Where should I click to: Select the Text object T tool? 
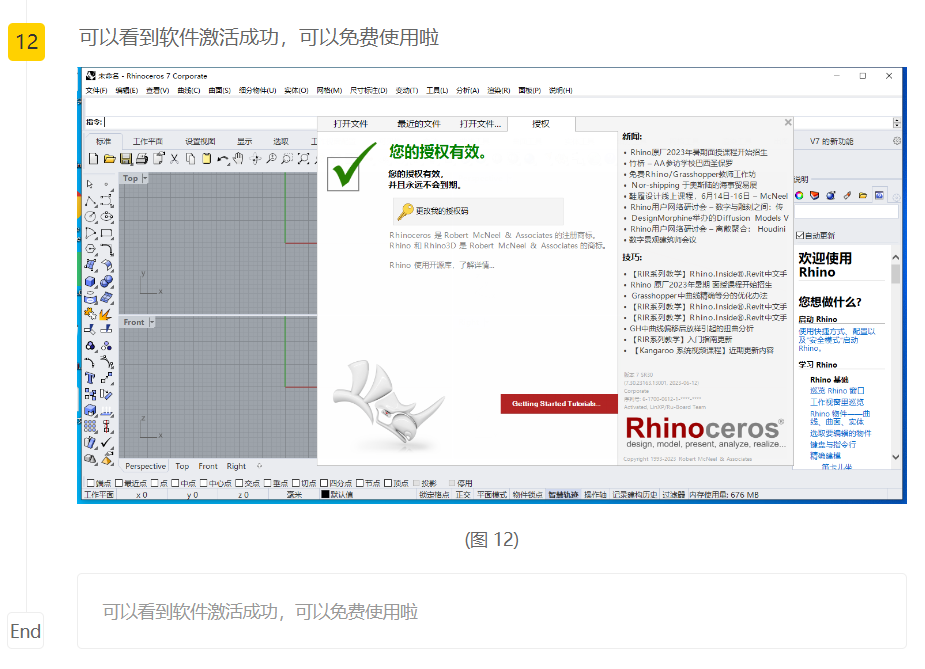click(x=90, y=378)
